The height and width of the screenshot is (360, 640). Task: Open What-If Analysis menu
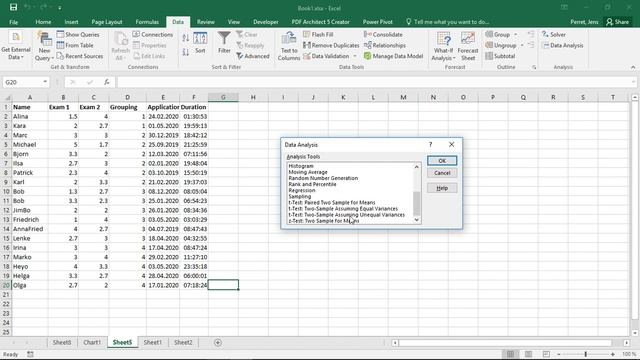pos(443,47)
